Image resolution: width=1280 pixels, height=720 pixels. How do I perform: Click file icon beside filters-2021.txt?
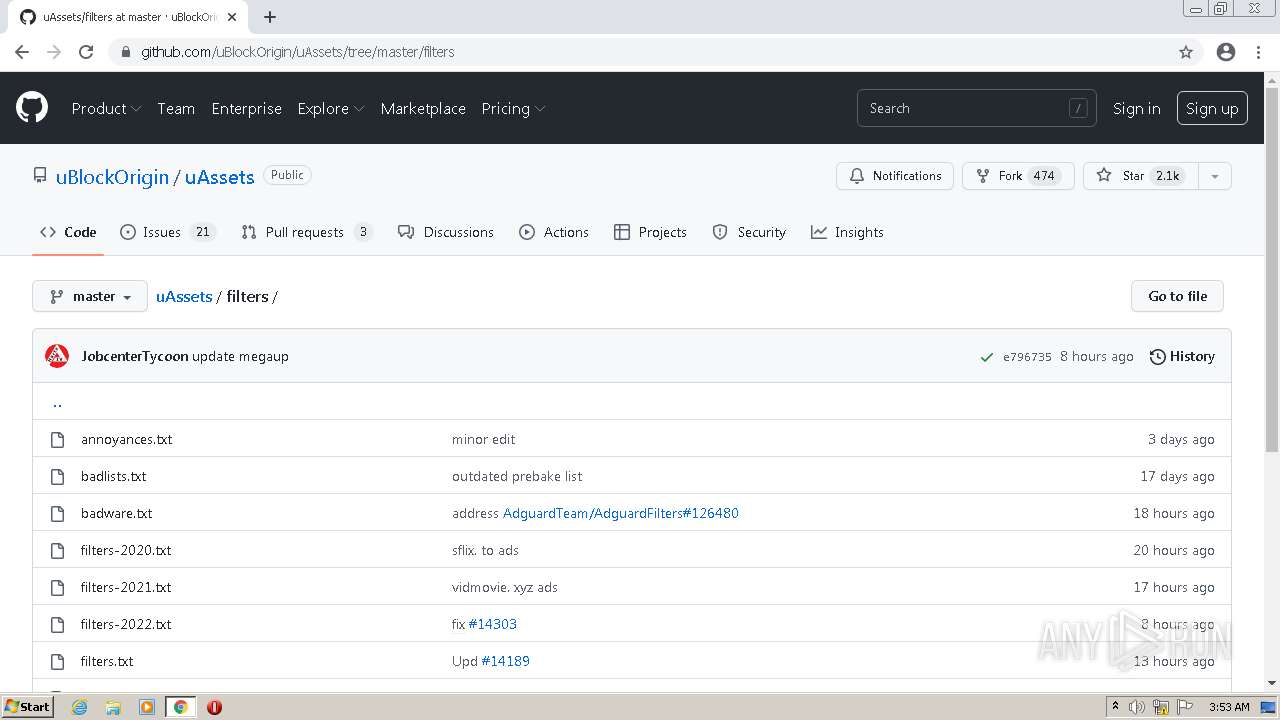pos(57,587)
